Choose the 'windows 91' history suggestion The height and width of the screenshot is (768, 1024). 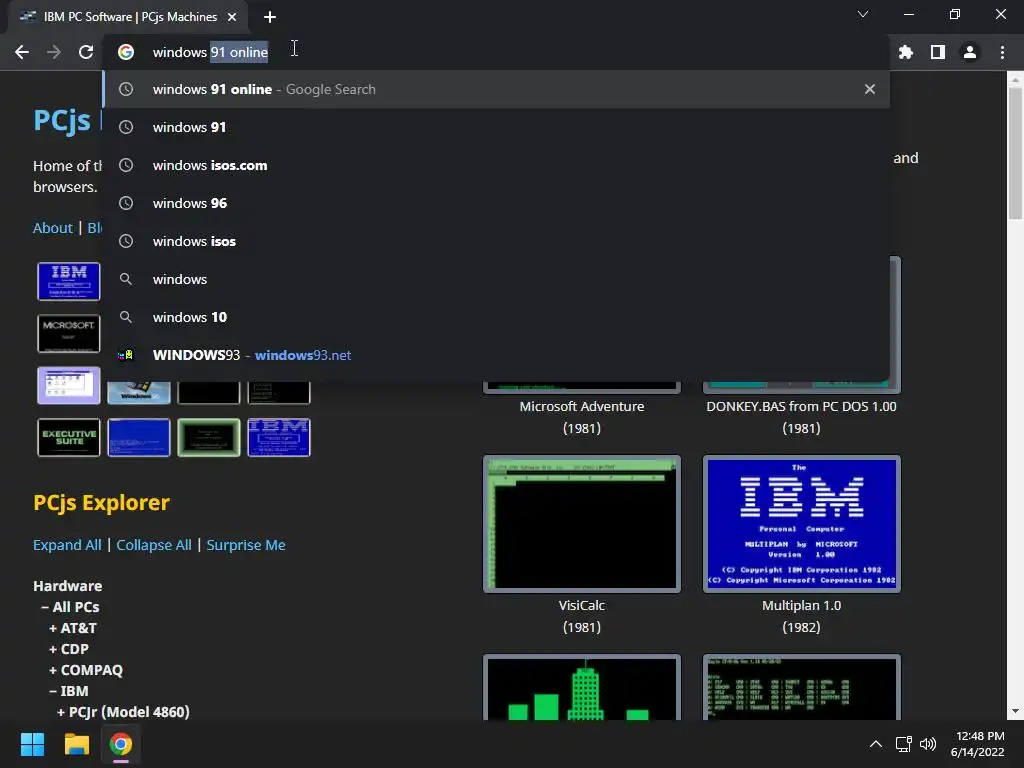click(496, 127)
